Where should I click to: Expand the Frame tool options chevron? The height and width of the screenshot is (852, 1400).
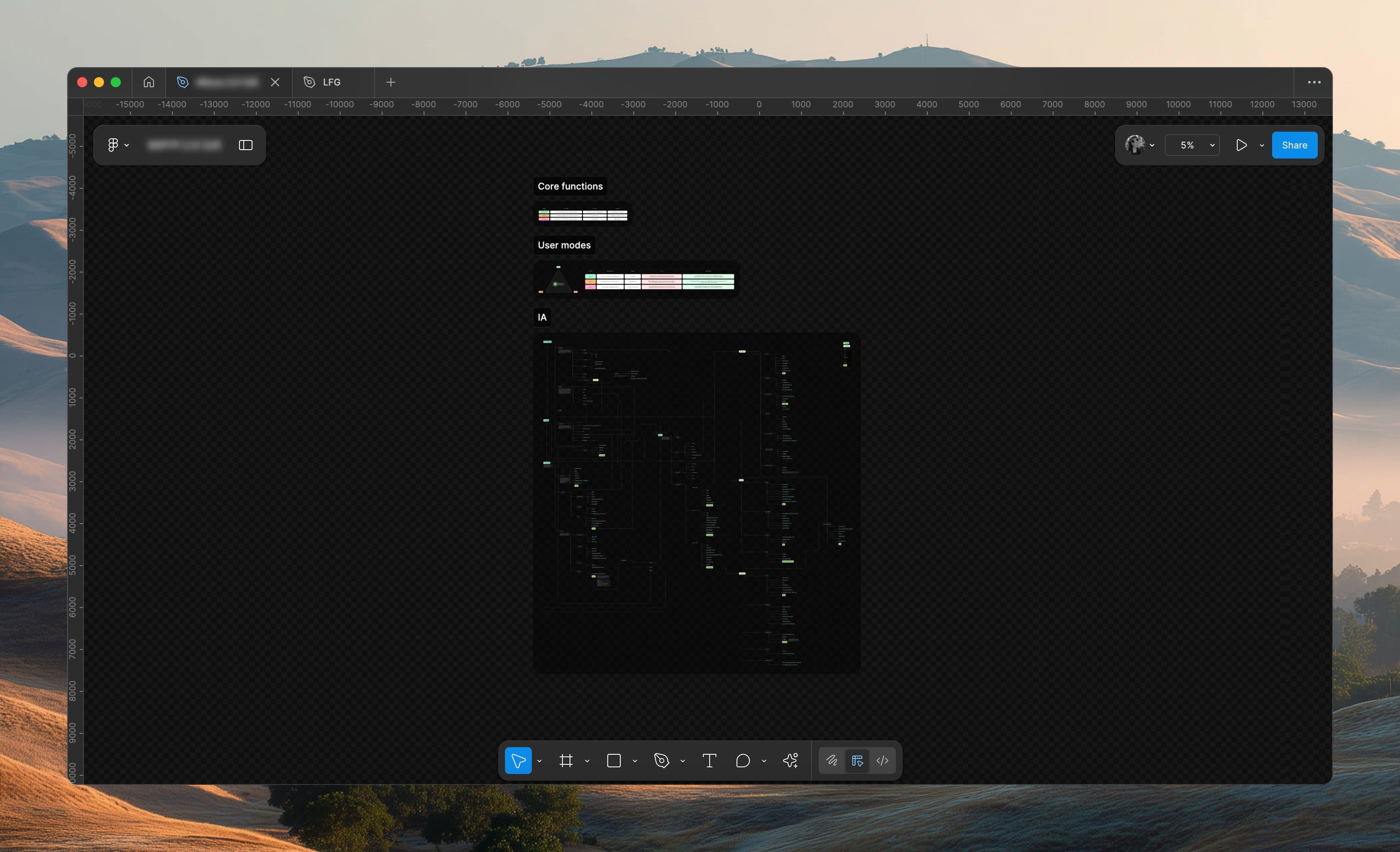(x=587, y=761)
